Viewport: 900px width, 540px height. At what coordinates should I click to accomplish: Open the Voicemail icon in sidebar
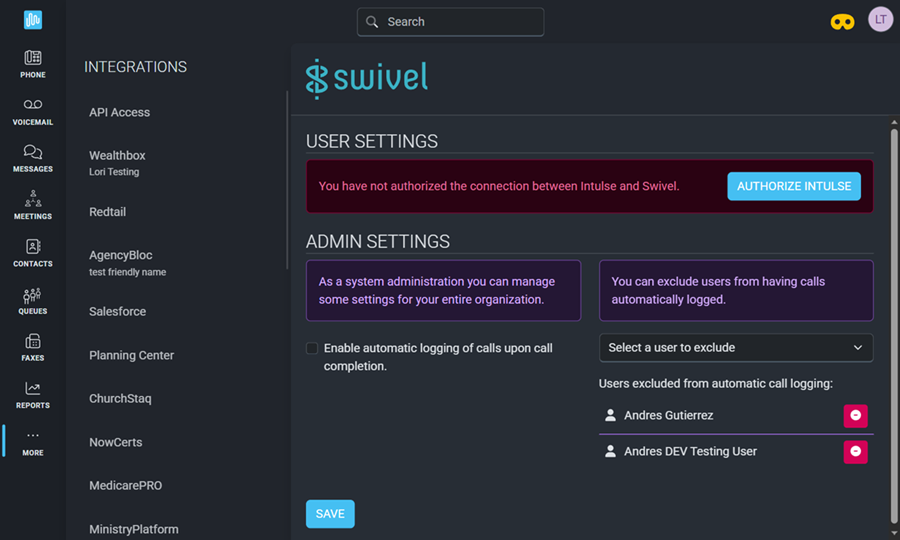[x=33, y=105]
